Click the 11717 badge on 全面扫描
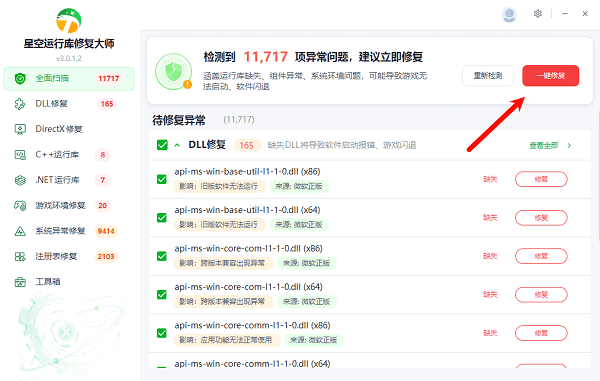Viewport: 600px width, 381px height. pyautogui.click(x=109, y=78)
